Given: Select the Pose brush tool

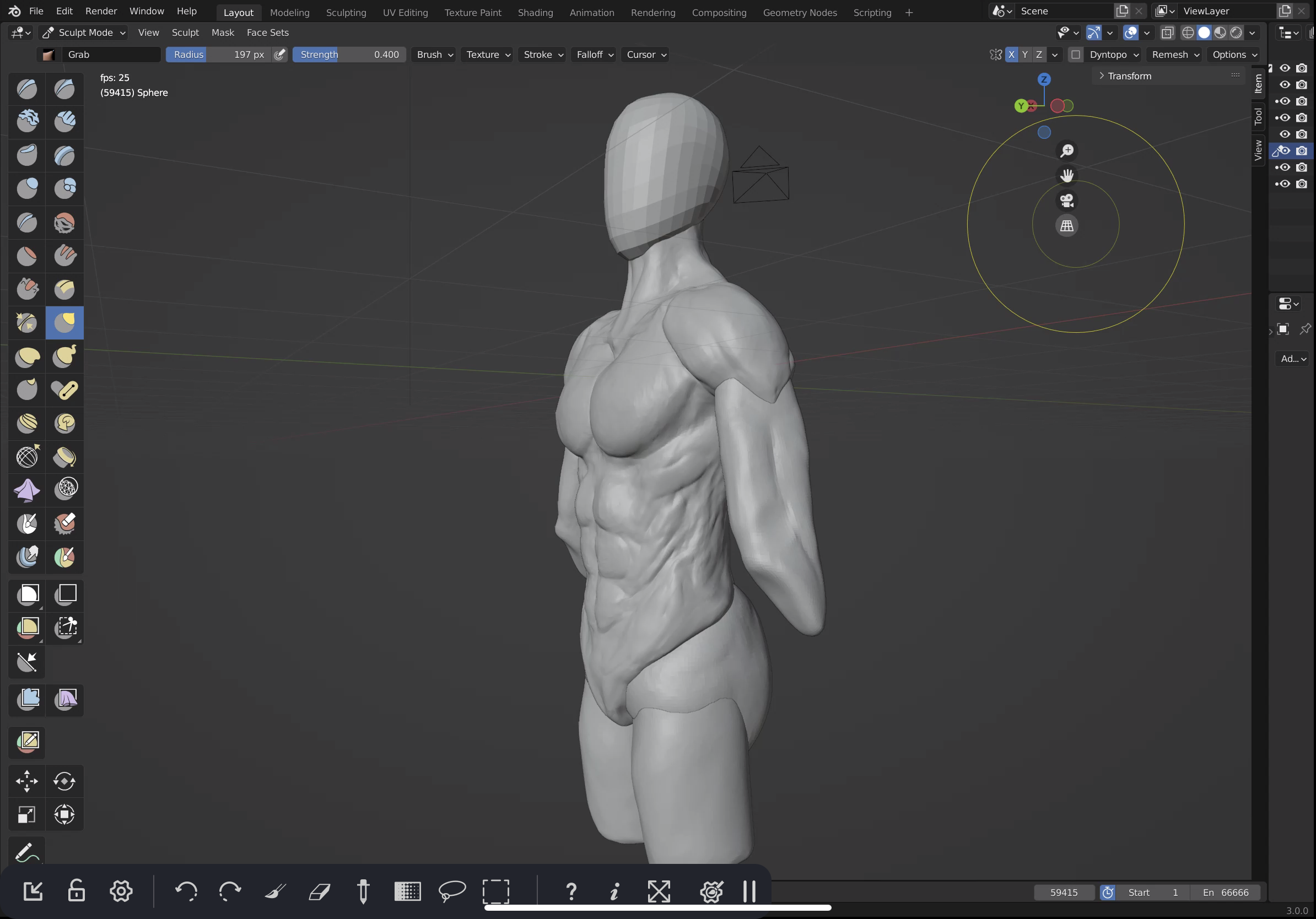Looking at the screenshot, I should [x=65, y=390].
